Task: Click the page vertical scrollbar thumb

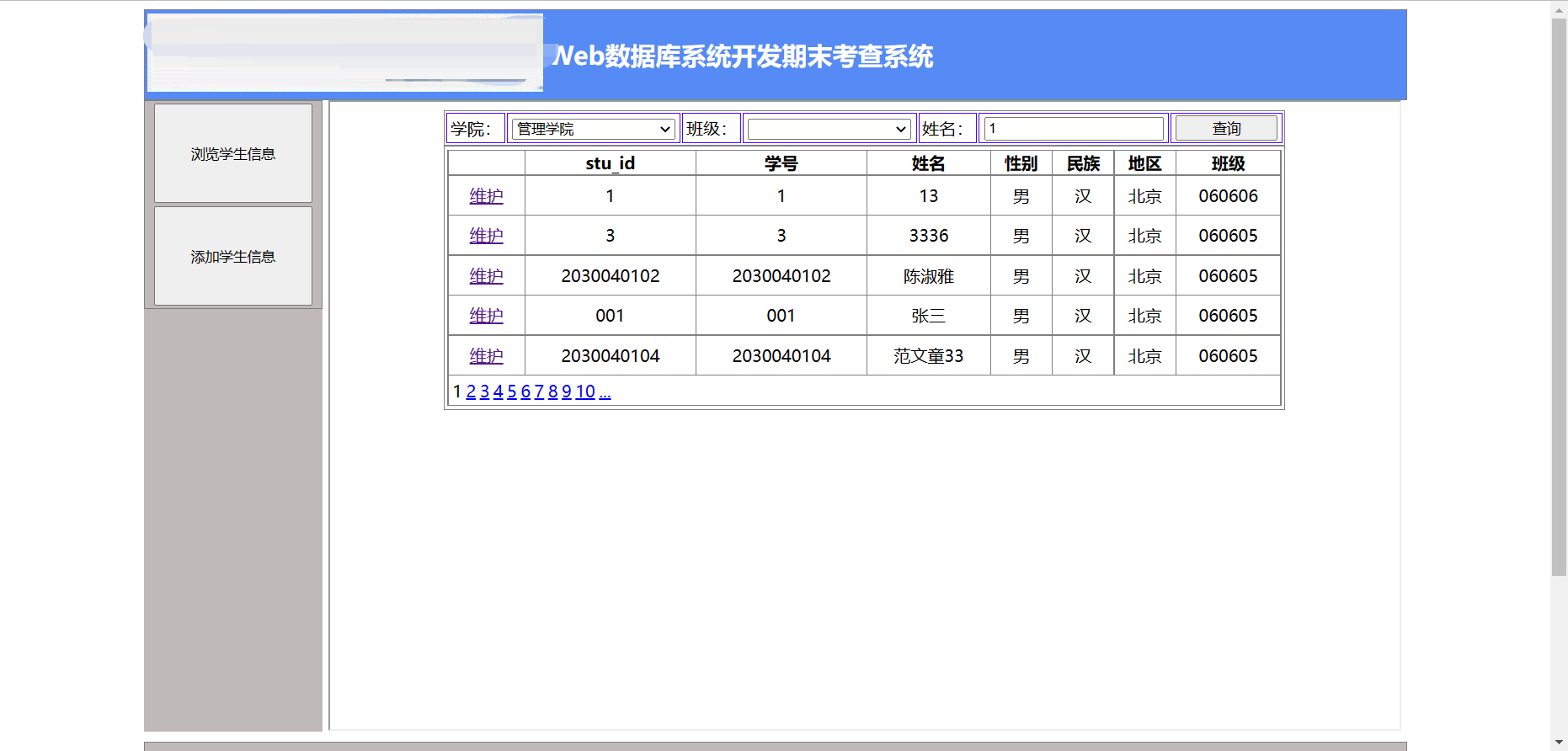Action: 1559,296
